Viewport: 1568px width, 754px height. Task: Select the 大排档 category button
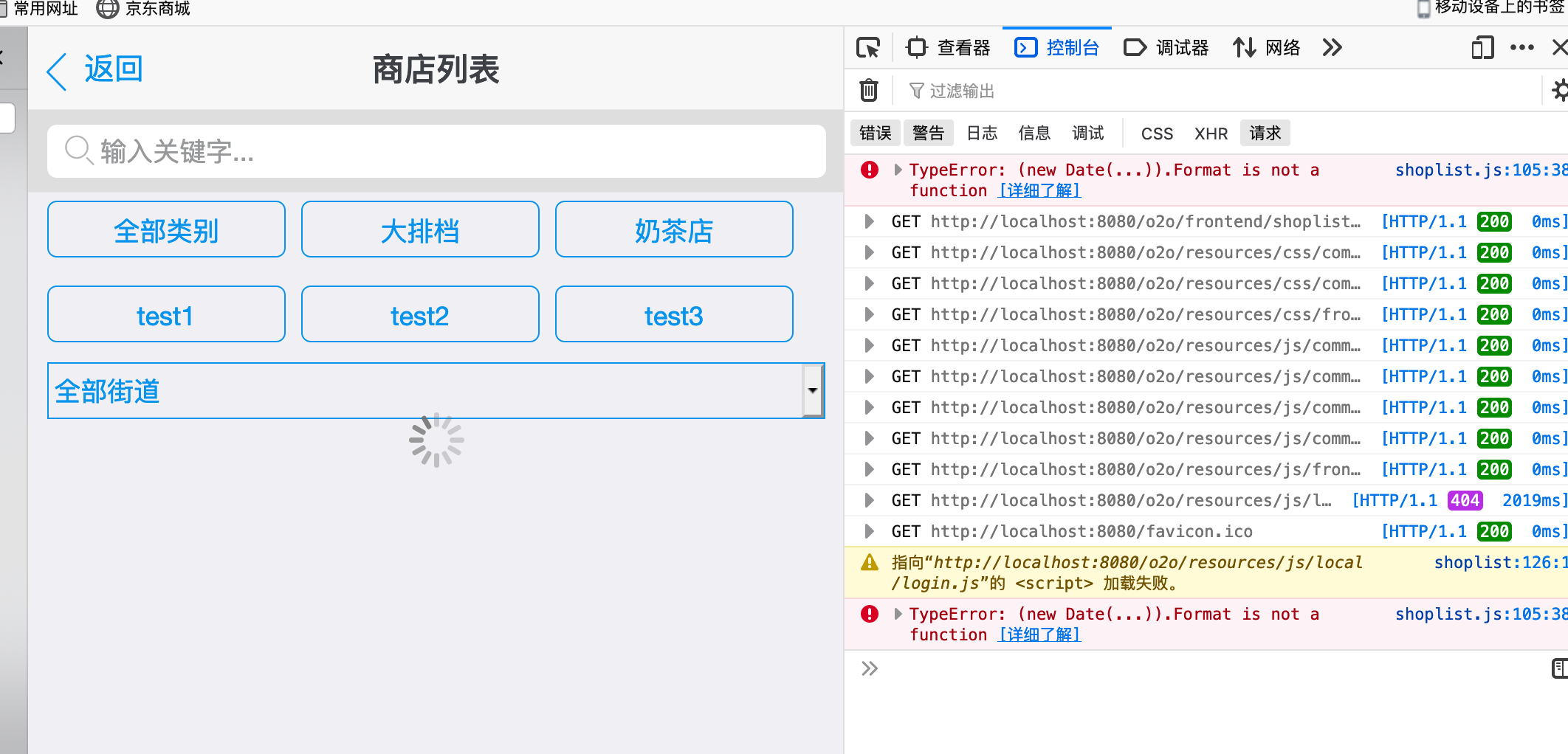(x=420, y=229)
